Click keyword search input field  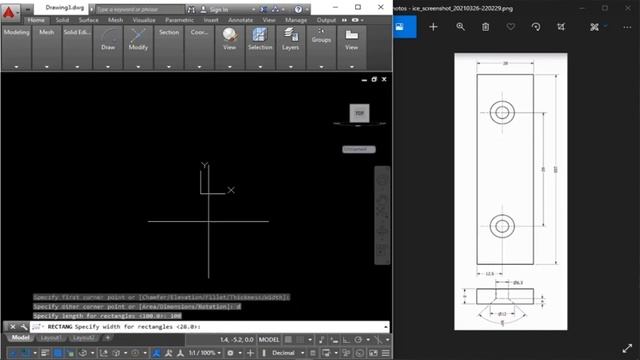click(140, 9)
